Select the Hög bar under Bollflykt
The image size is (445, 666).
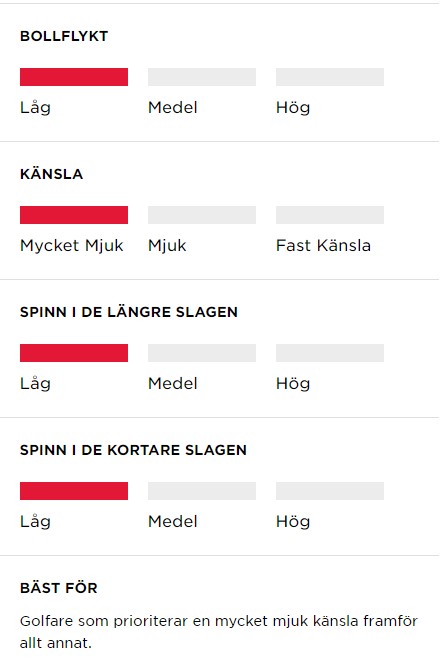[x=330, y=77]
